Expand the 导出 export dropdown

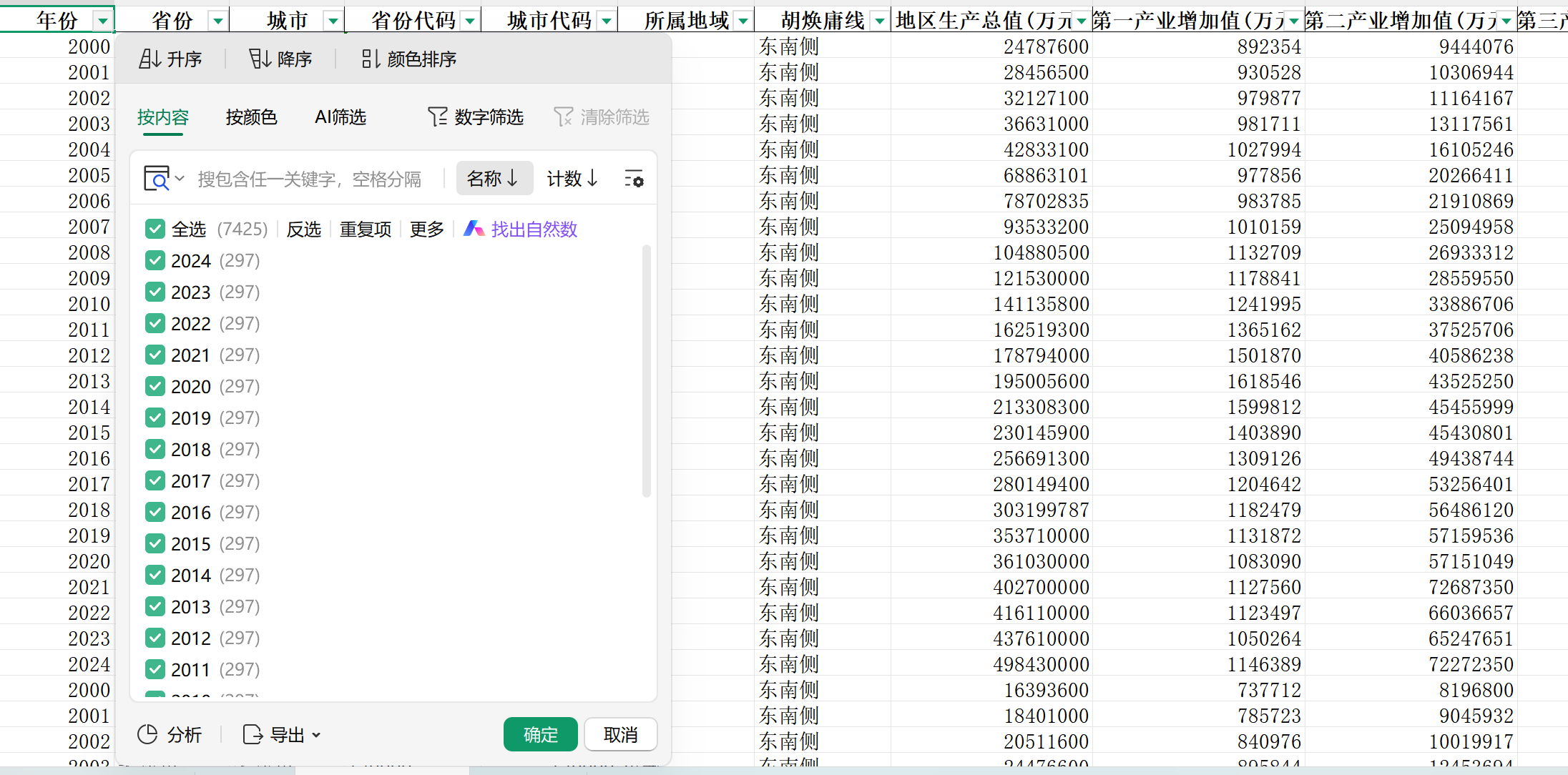316,735
